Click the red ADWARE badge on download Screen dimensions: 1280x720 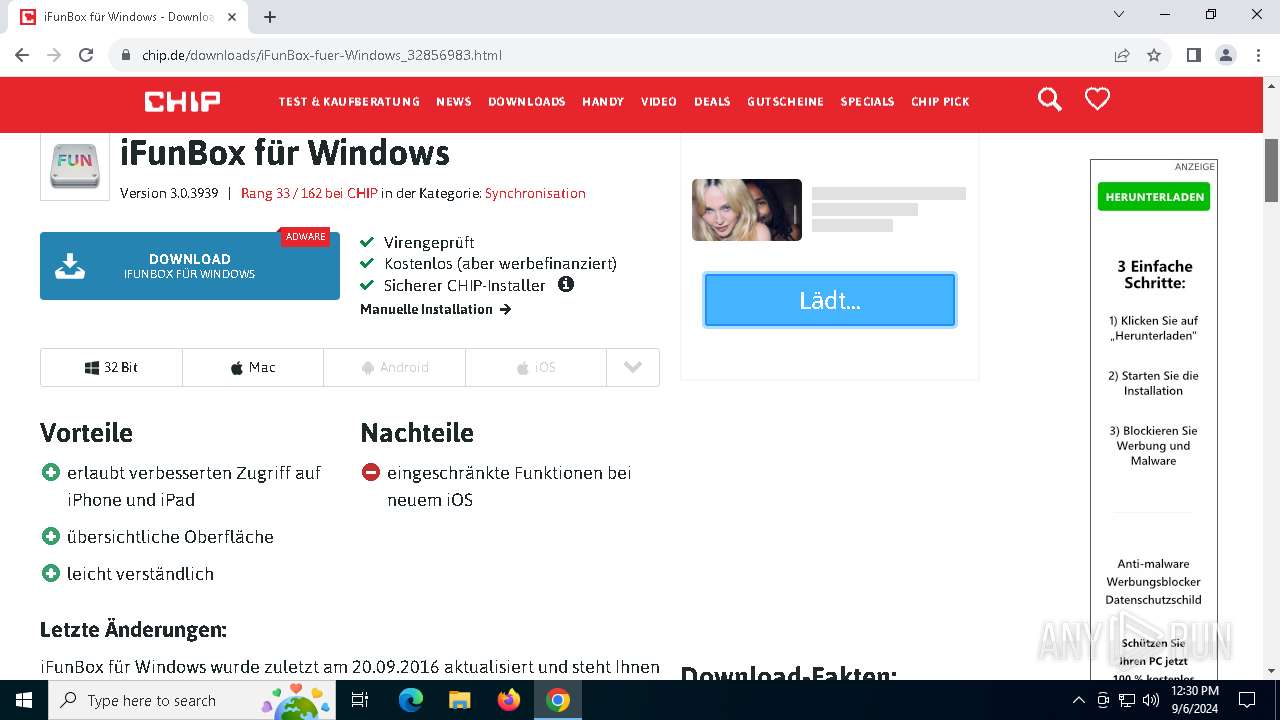305,237
